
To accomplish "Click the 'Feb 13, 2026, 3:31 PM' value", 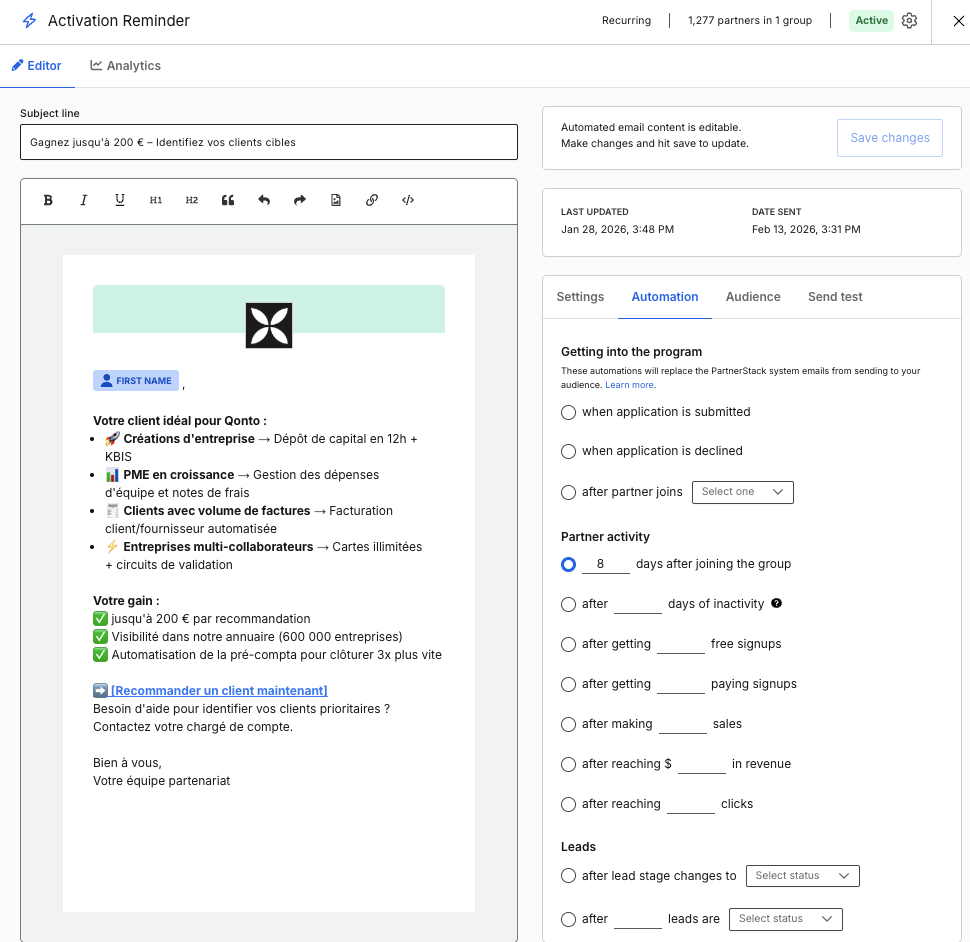I will pyautogui.click(x=806, y=229).
